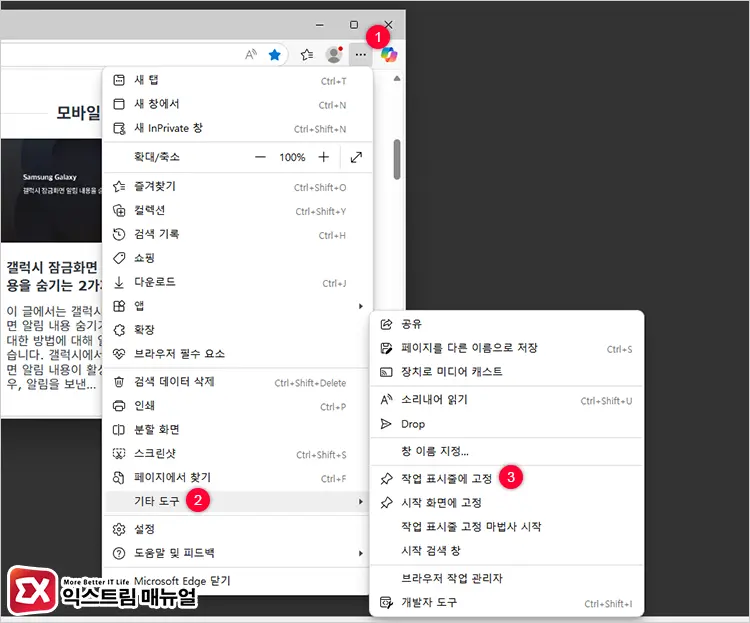The height and width of the screenshot is (623, 750).
Task: Select 개발자 도구 in the submenu
Action: (x=431, y=603)
